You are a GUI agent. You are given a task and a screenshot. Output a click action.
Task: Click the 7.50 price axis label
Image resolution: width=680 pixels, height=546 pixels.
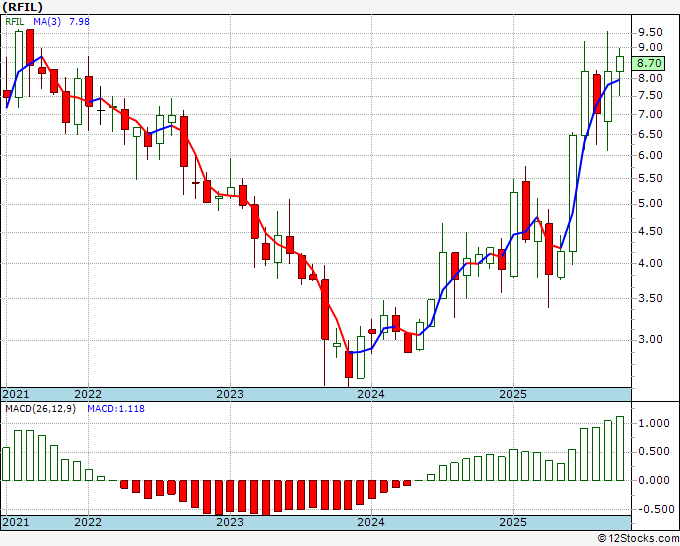(650, 95)
